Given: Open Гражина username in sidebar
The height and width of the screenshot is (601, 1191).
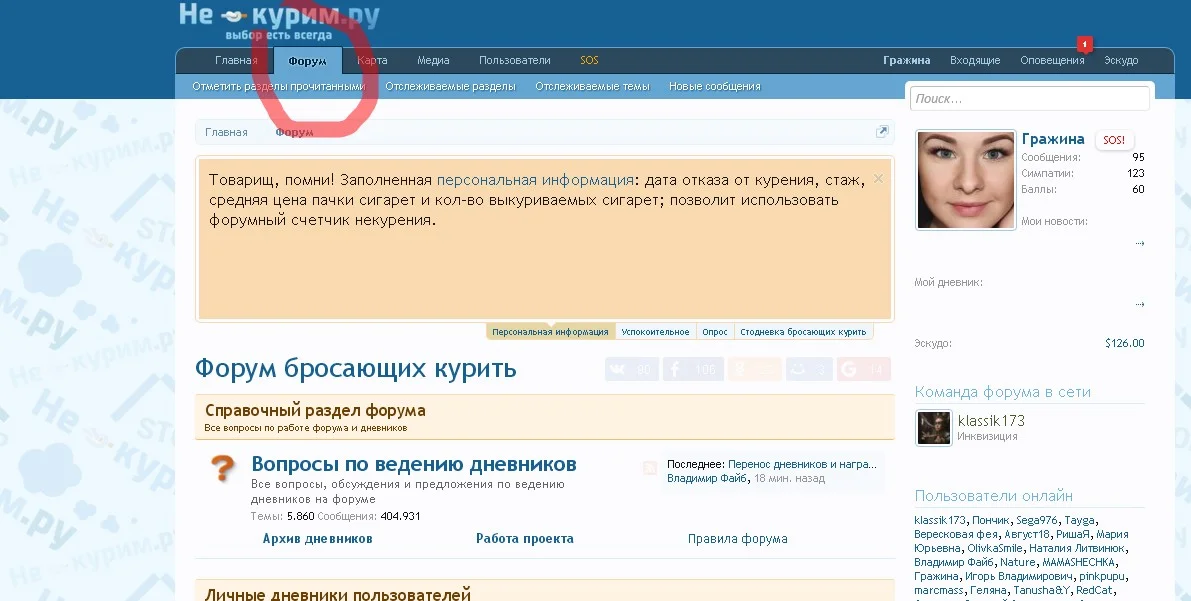Looking at the screenshot, I should point(1053,139).
